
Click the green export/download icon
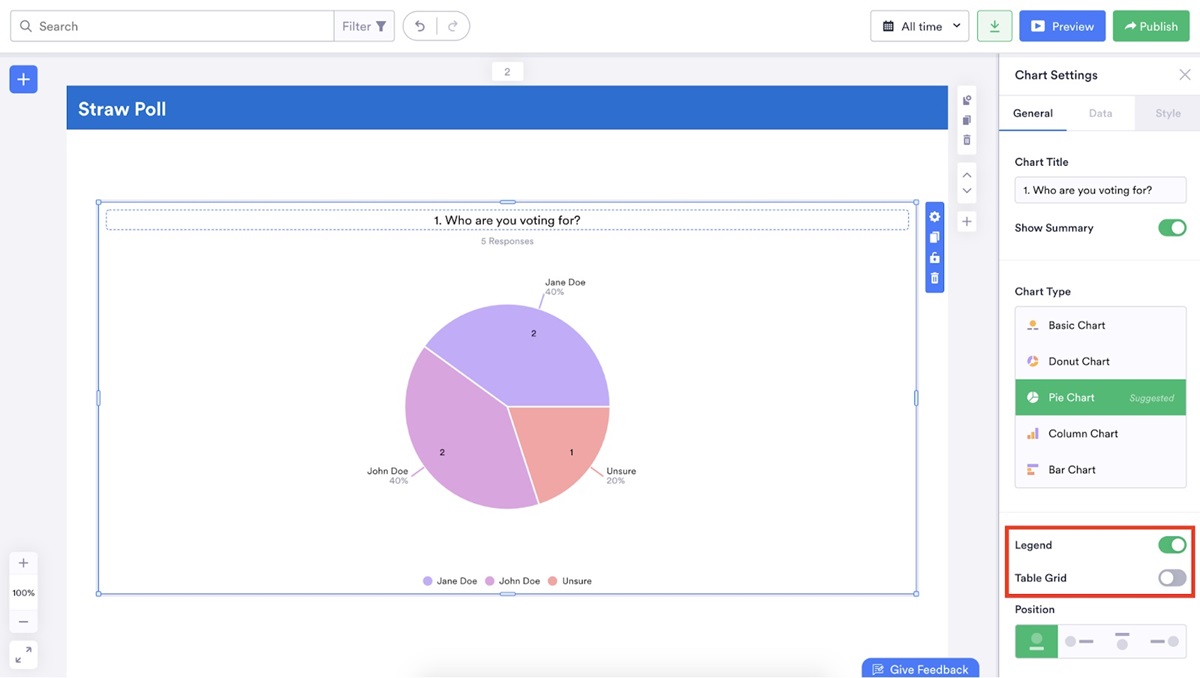pos(993,25)
